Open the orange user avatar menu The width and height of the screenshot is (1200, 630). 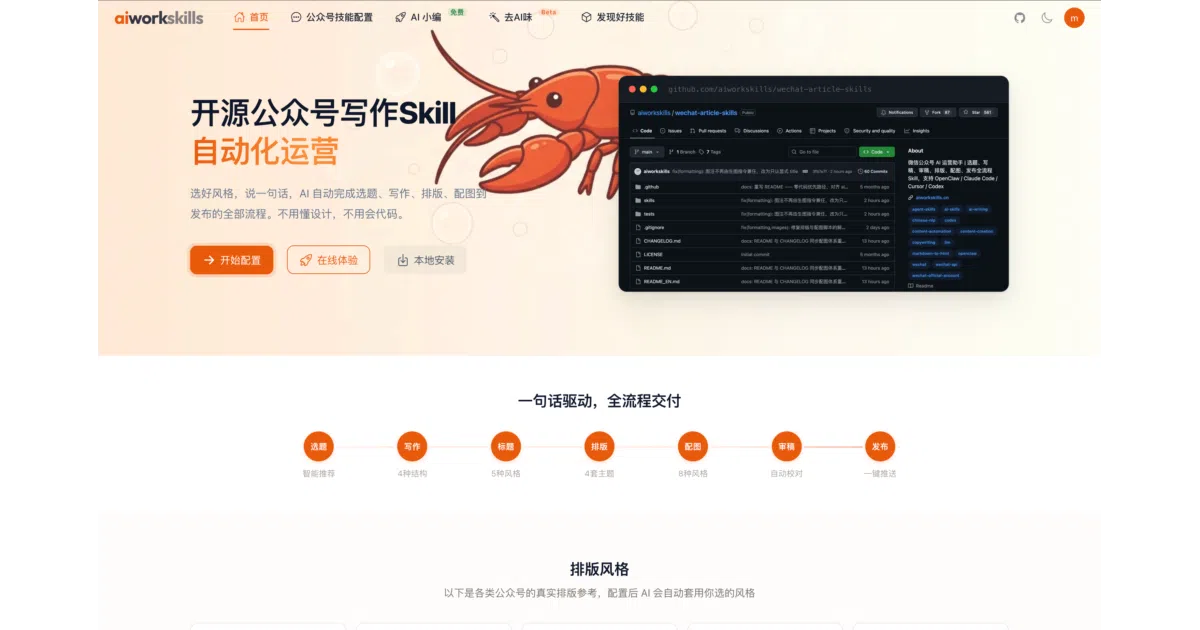pyautogui.click(x=1074, y=17)
